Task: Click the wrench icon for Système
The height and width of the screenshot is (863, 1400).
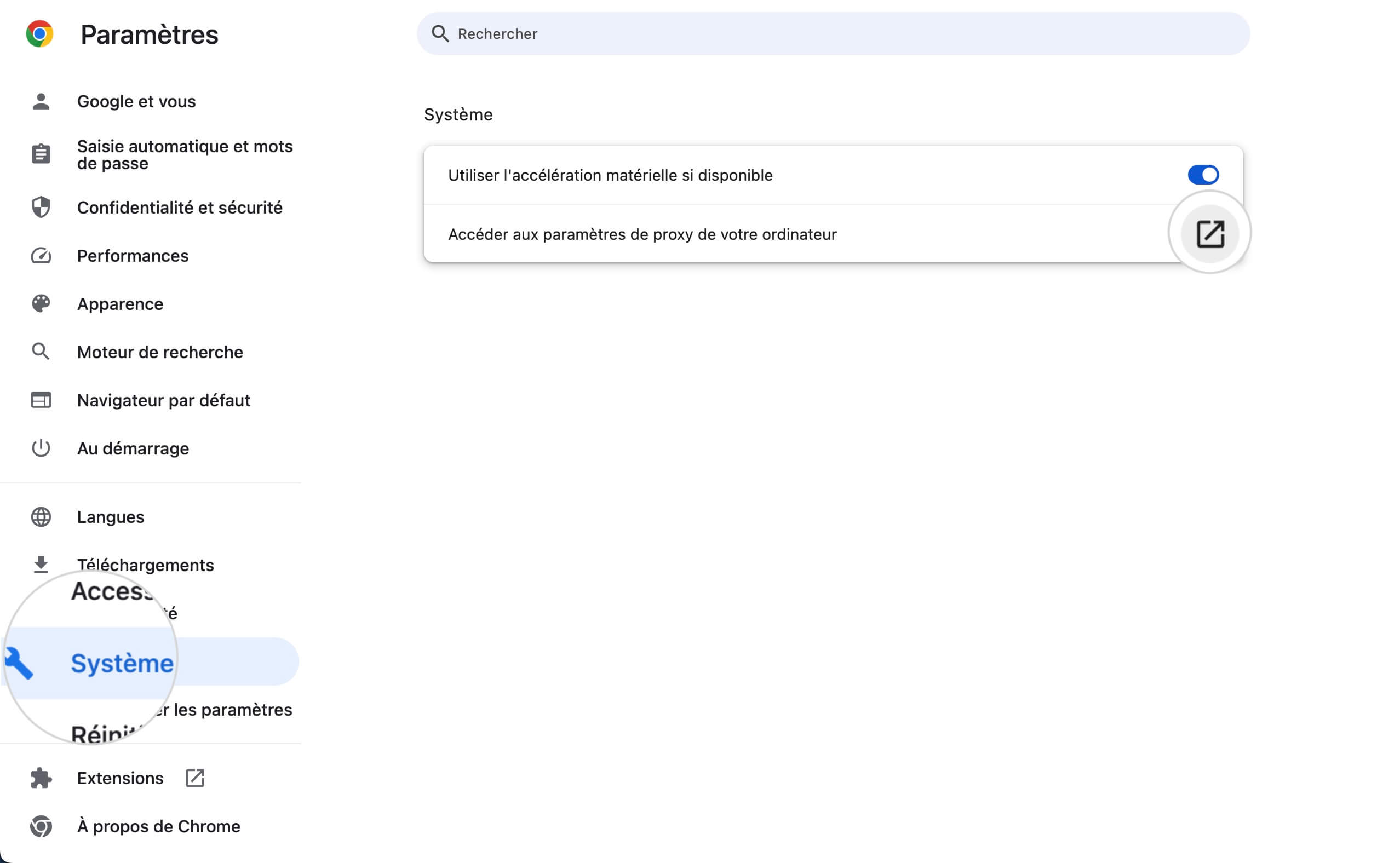Action: [19, 663]
